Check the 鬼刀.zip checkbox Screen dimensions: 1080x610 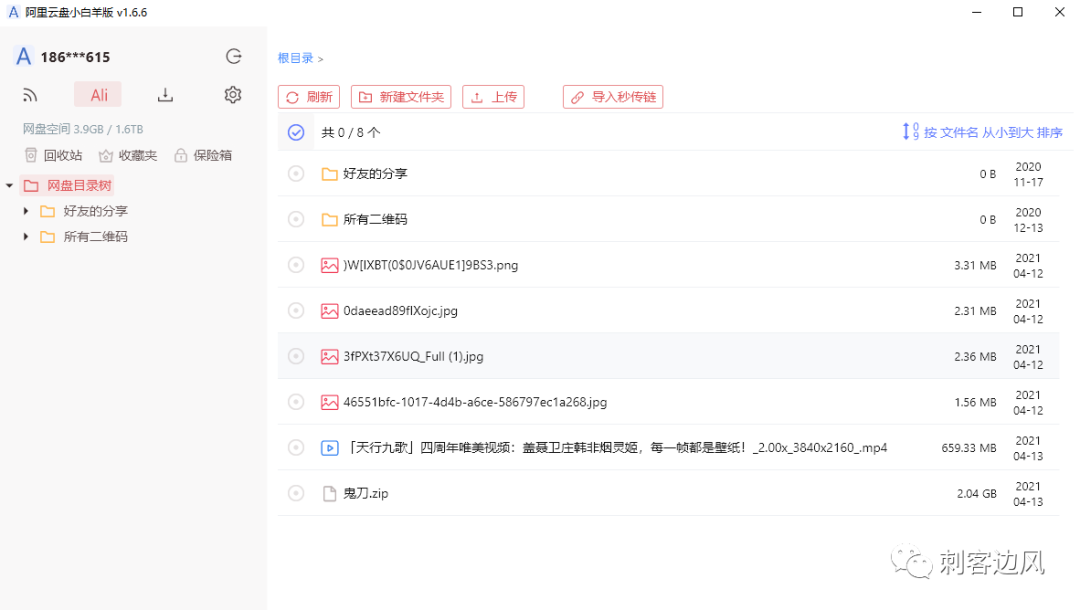click(296, 493)
